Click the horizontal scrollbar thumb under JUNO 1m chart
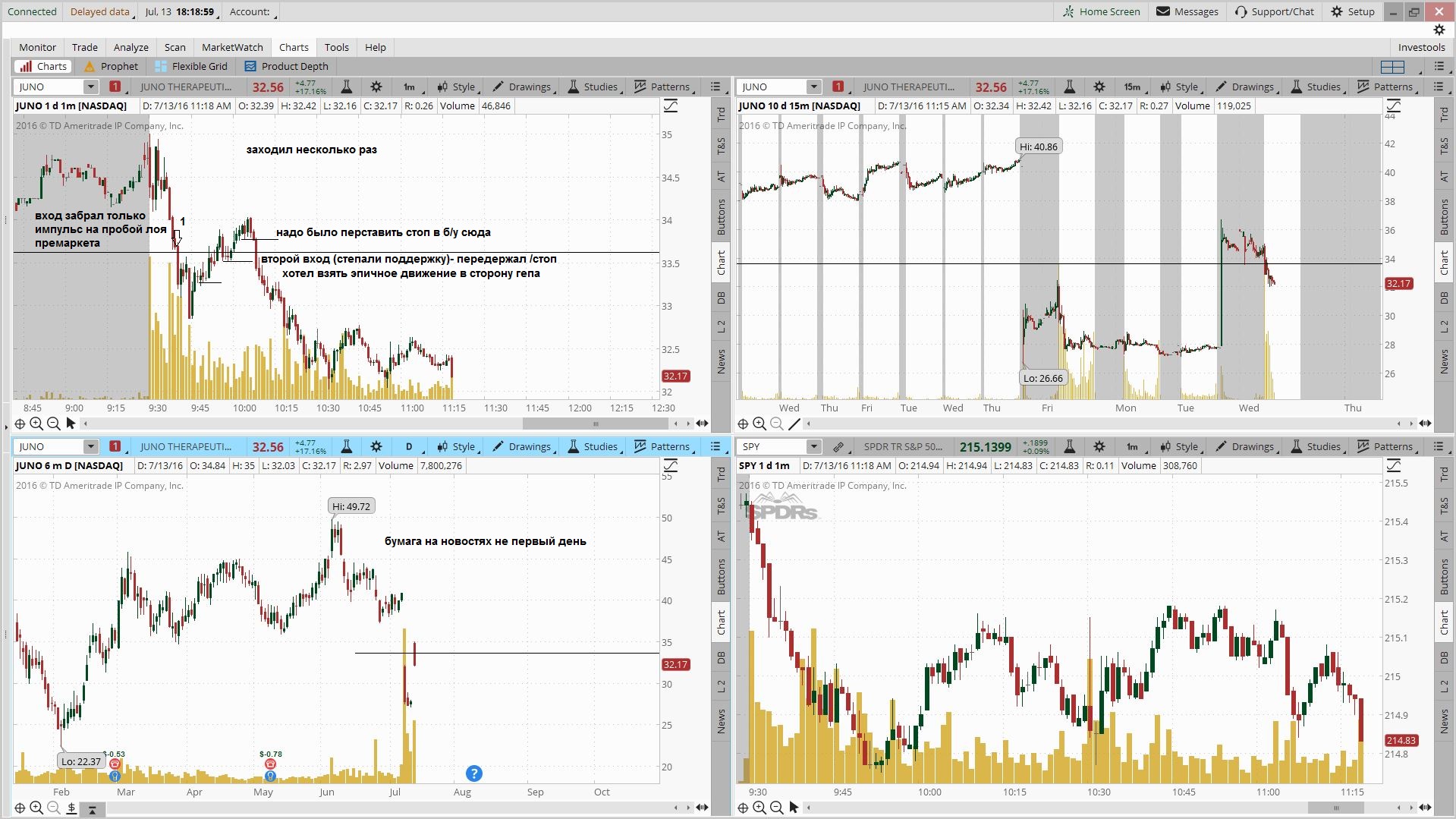Viewport: 1456px width, 819px height. coord(596,424)
